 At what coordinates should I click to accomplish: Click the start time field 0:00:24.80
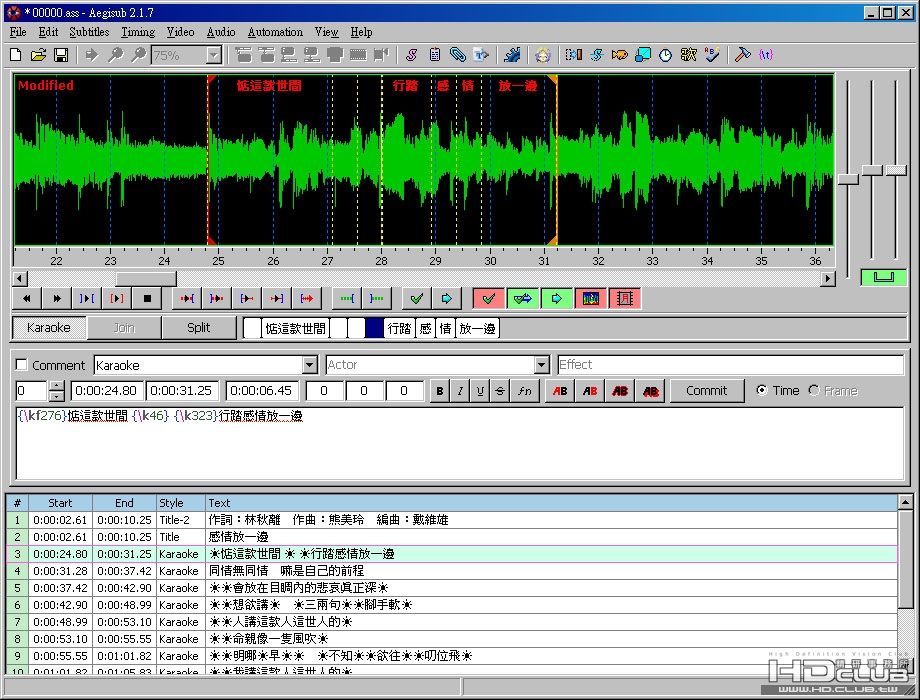point(106,391)
